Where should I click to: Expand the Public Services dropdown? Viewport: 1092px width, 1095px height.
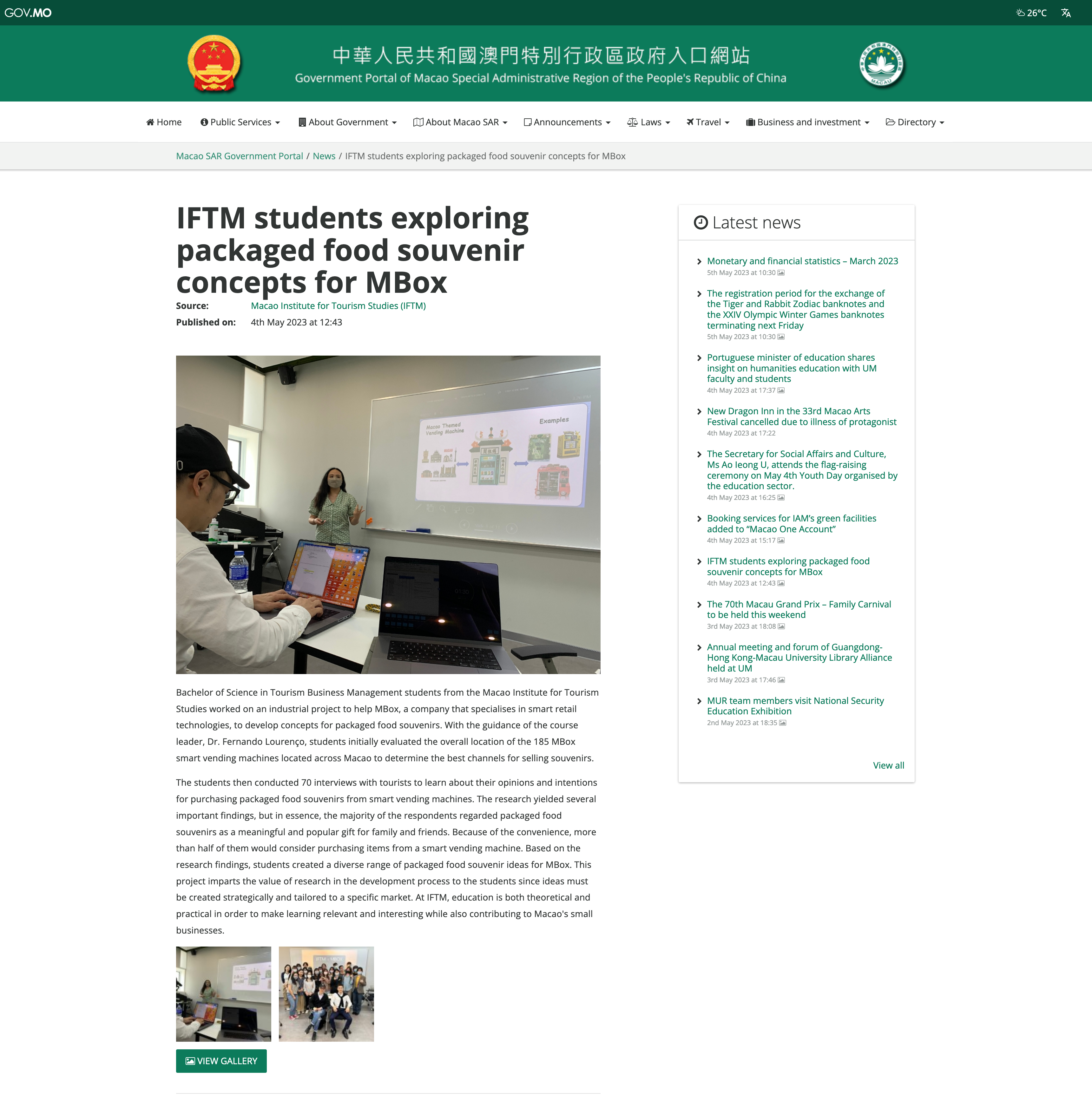[240, 122]
